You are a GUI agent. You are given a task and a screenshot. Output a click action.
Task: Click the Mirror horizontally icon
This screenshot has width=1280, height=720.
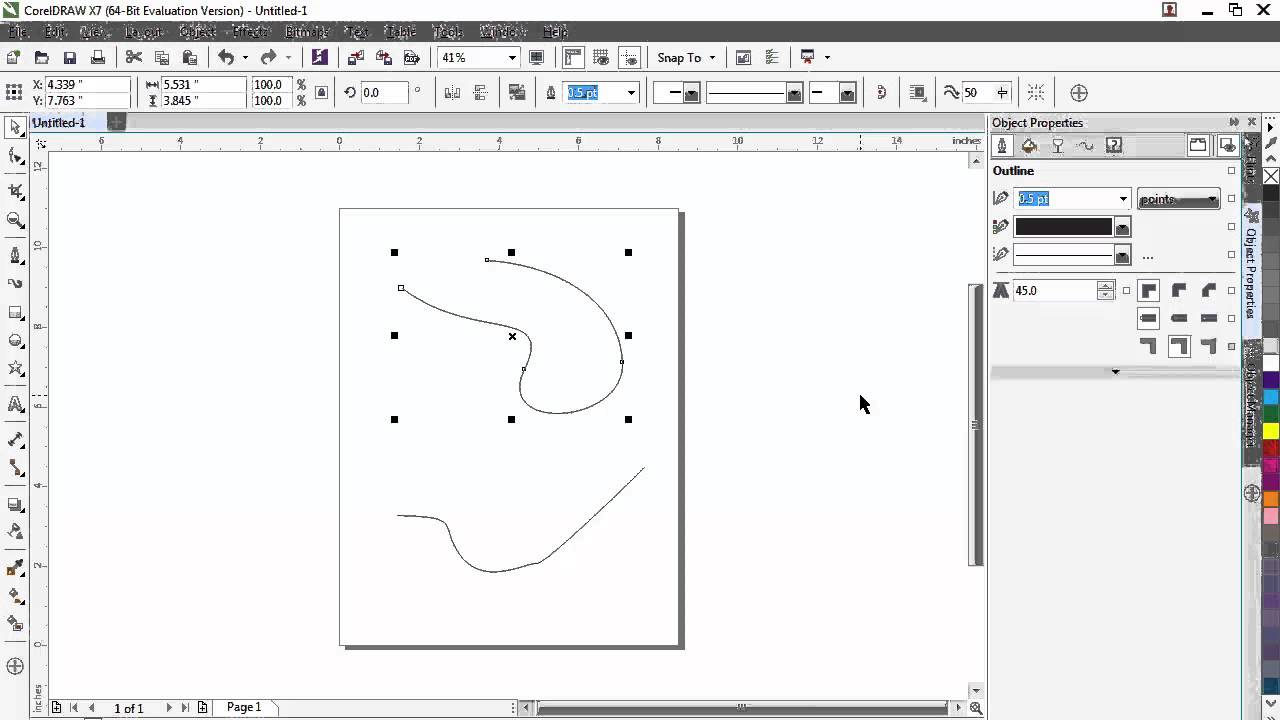(x=452, y=93)
